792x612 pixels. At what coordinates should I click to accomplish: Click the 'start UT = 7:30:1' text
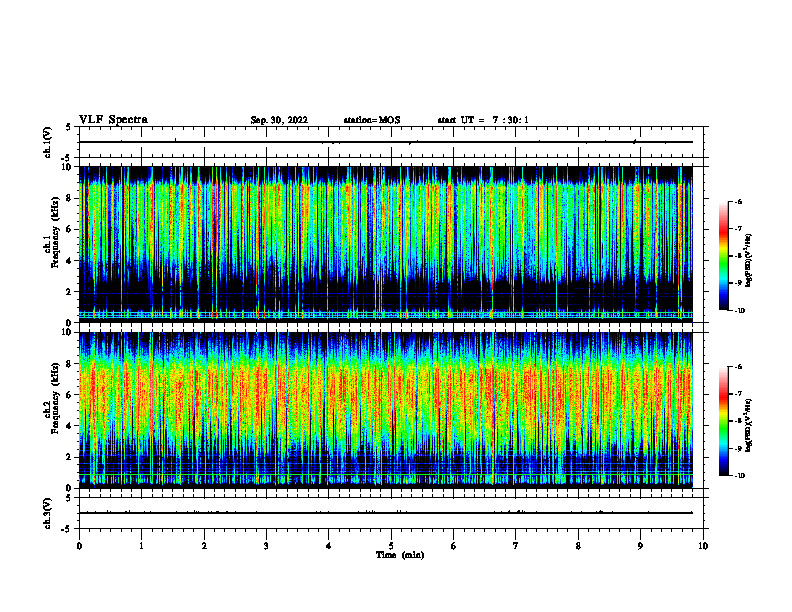[483, 120]
